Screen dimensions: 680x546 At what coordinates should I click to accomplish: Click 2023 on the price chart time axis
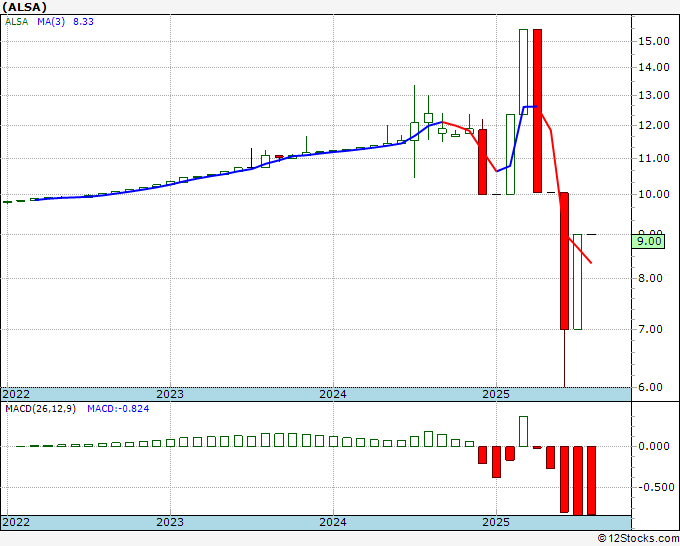(170, 394)
